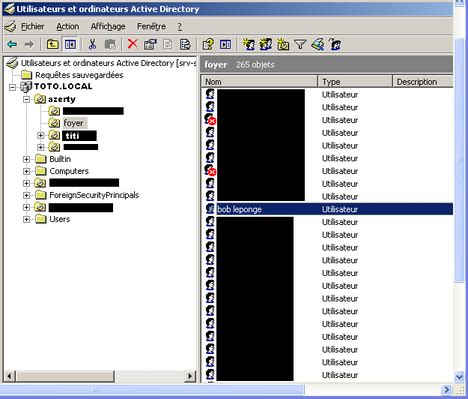Screen dimensions: 468x399
Task: Click the greyed-out copy toolbar icon
Action: [x=110, y=44]
